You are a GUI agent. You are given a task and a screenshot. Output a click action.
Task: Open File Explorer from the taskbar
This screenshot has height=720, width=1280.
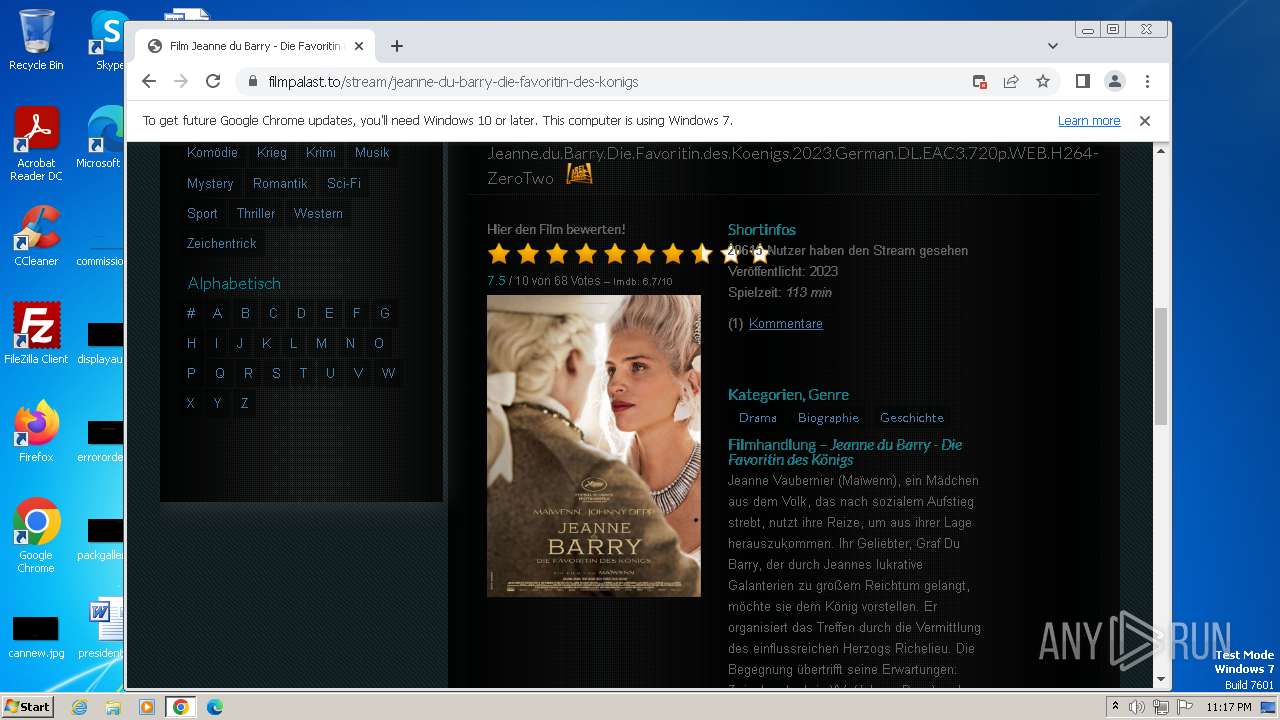point(113,707)
